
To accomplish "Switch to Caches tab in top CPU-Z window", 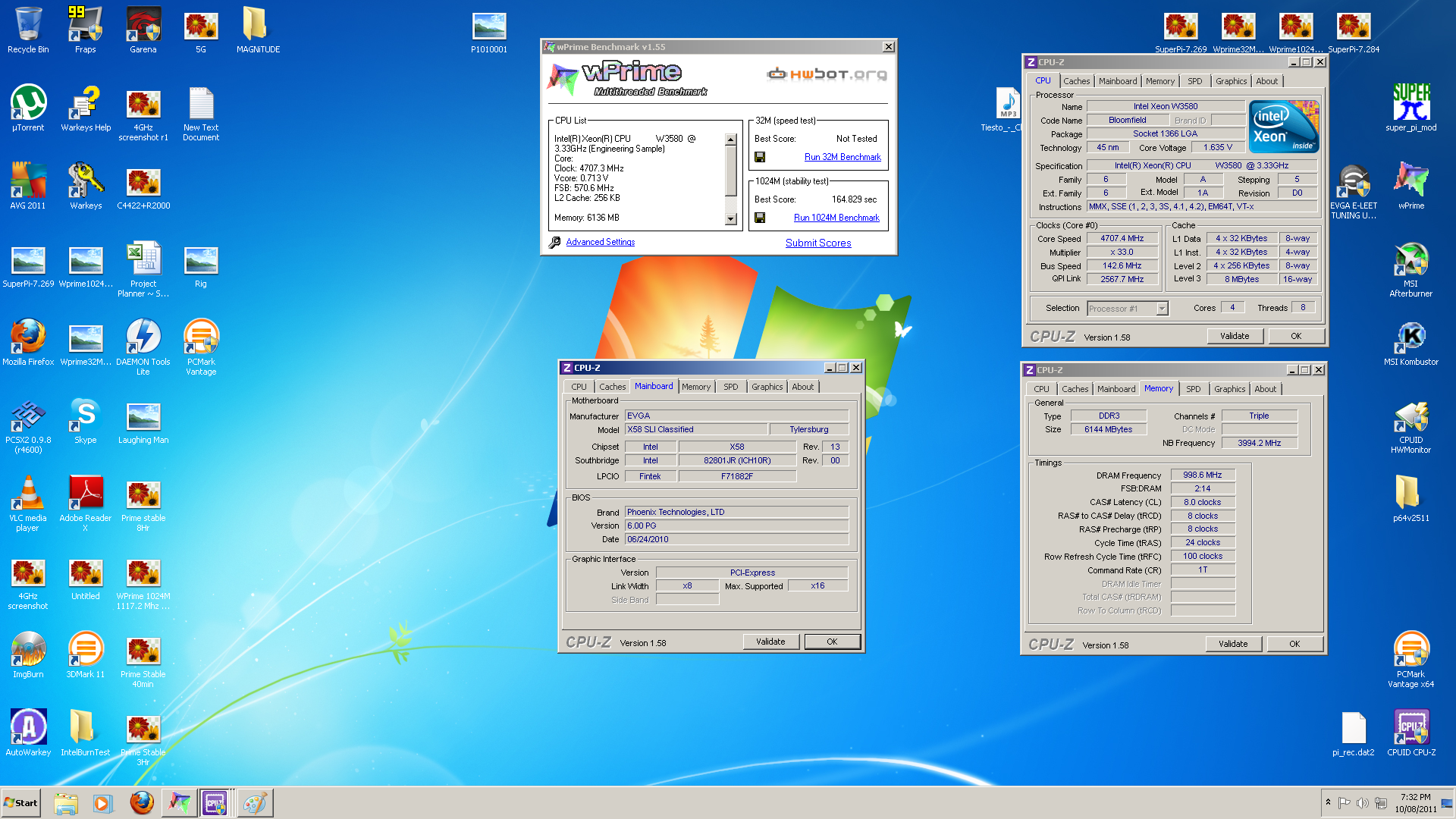I will pyautogui.click(x=1076, y=81).
